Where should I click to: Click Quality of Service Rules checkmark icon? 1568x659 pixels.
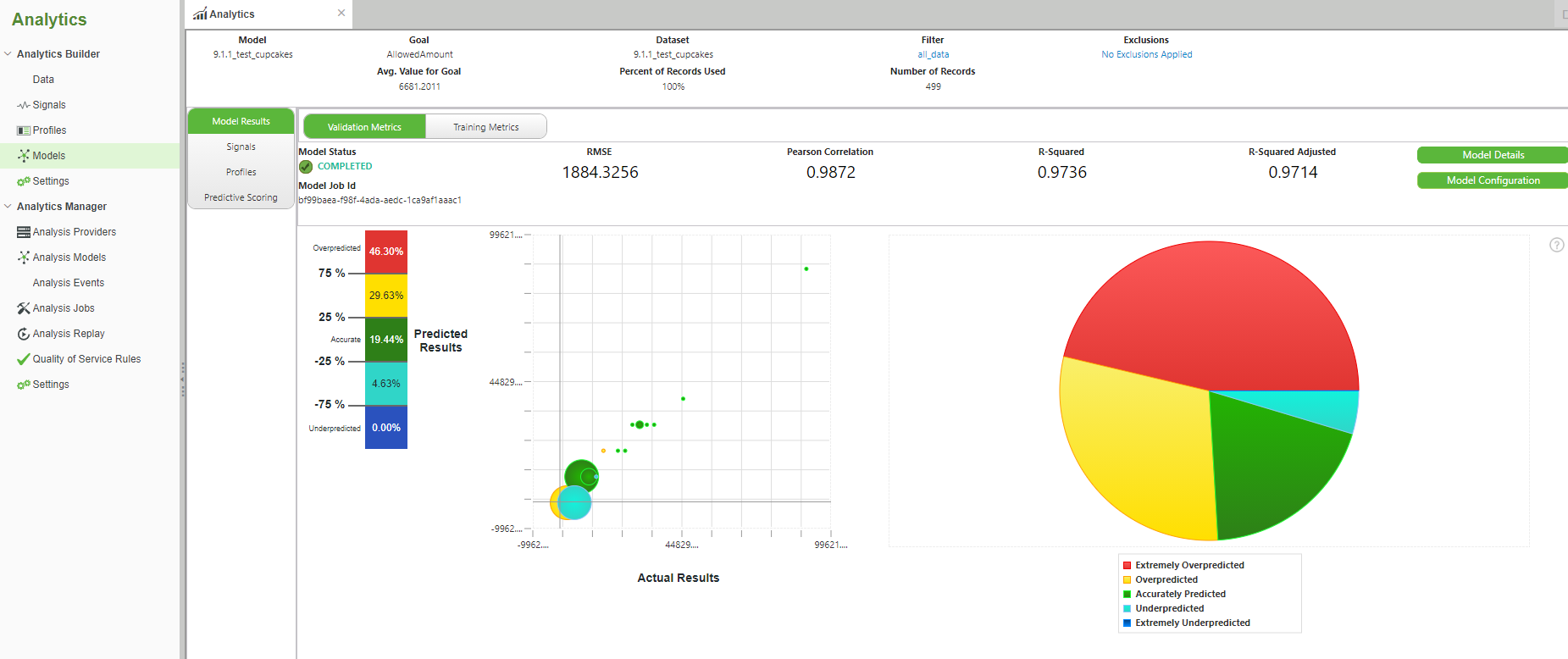pyautogui.click(x=23, y=359)
